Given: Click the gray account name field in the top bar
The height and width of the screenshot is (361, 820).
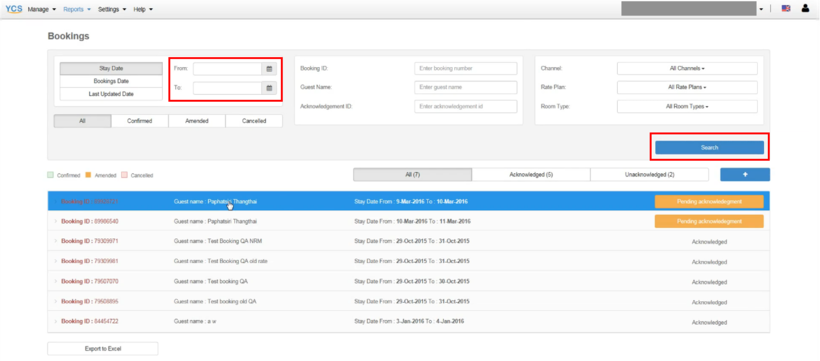Looking at the screenshot, I should 689,9.
